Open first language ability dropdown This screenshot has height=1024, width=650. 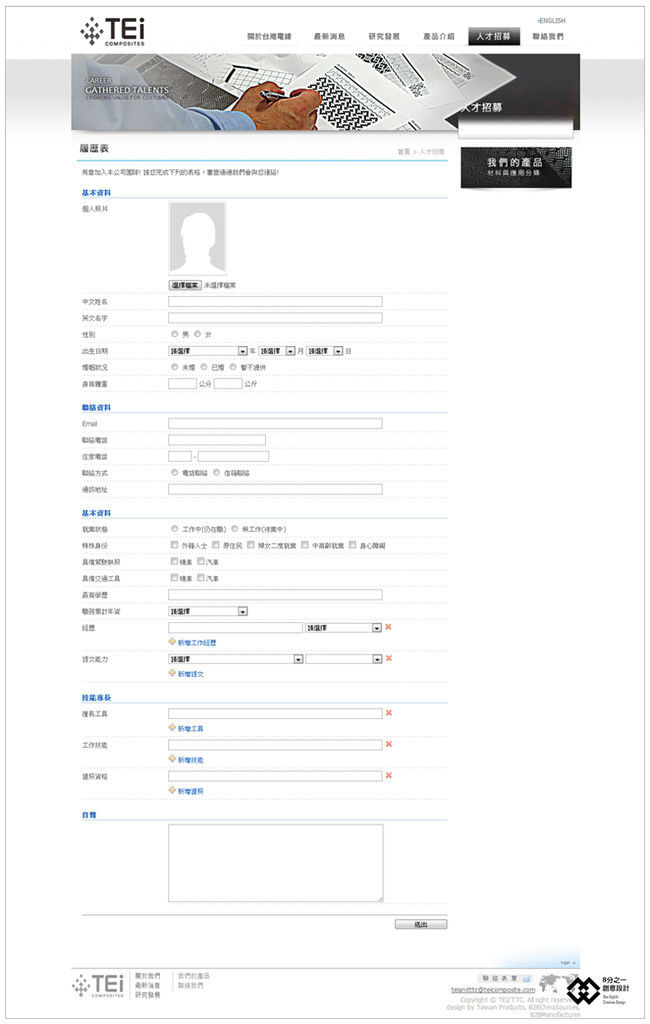click(236, 659)
